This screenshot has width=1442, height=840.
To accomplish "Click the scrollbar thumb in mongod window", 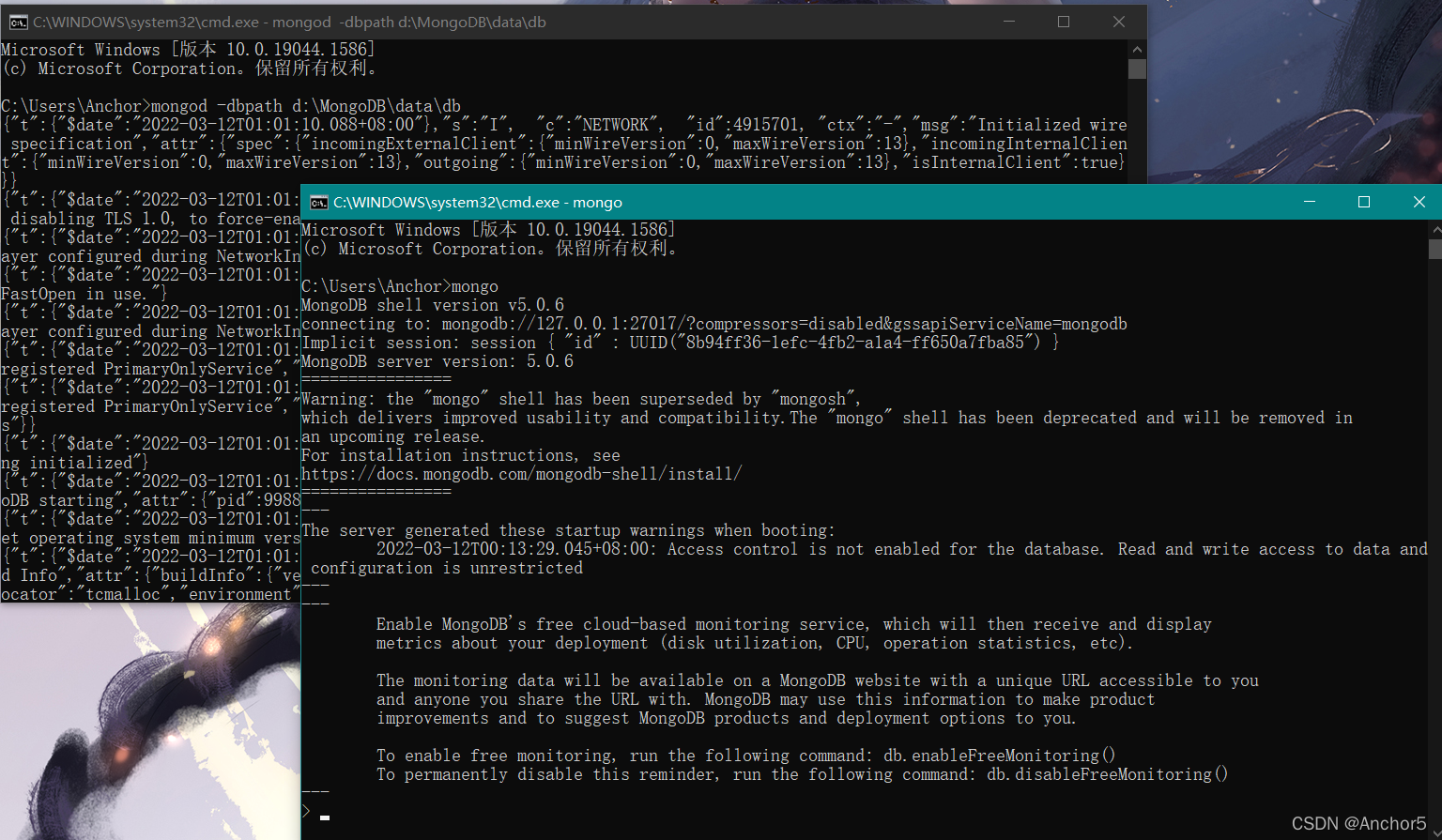I will pyautogui.click(x=1137, y=69).
